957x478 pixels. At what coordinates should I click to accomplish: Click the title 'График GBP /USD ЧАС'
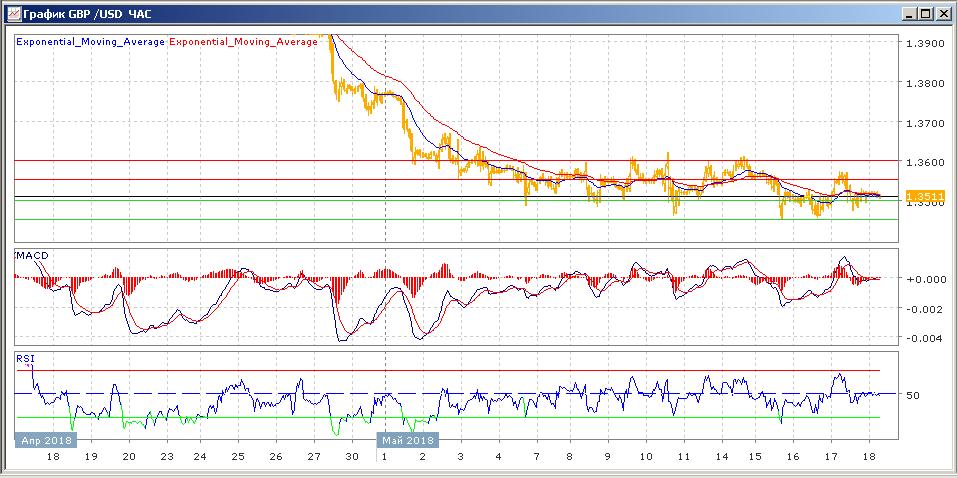click(x=85, y=14)
